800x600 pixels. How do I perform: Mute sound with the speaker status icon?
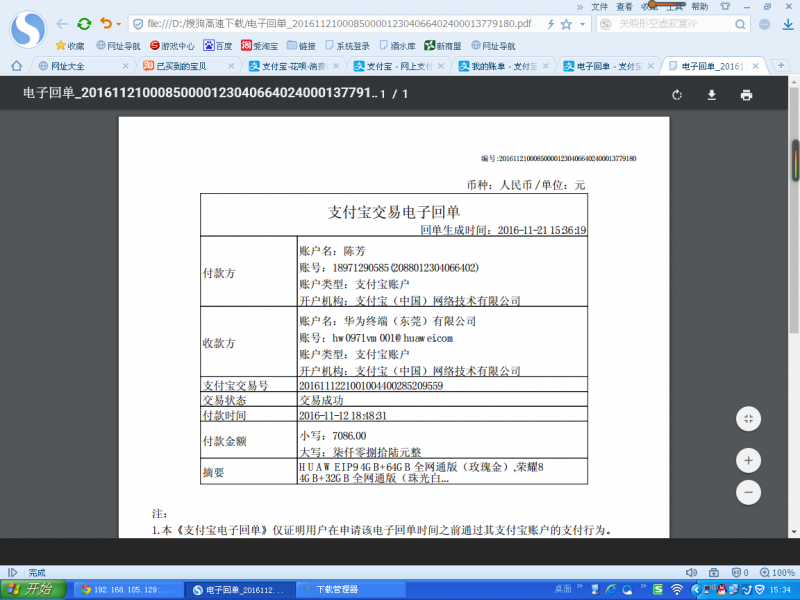pos(691,572)
